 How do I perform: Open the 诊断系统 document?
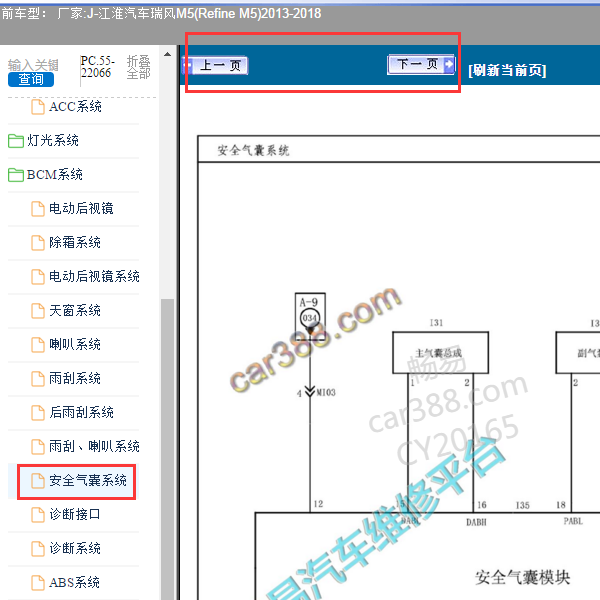click(x=75, y=548)
